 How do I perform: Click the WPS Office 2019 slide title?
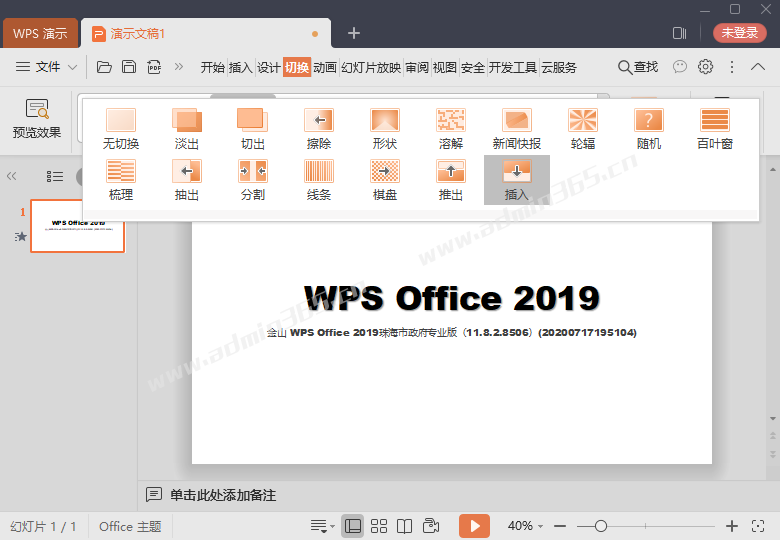[451, 298]
